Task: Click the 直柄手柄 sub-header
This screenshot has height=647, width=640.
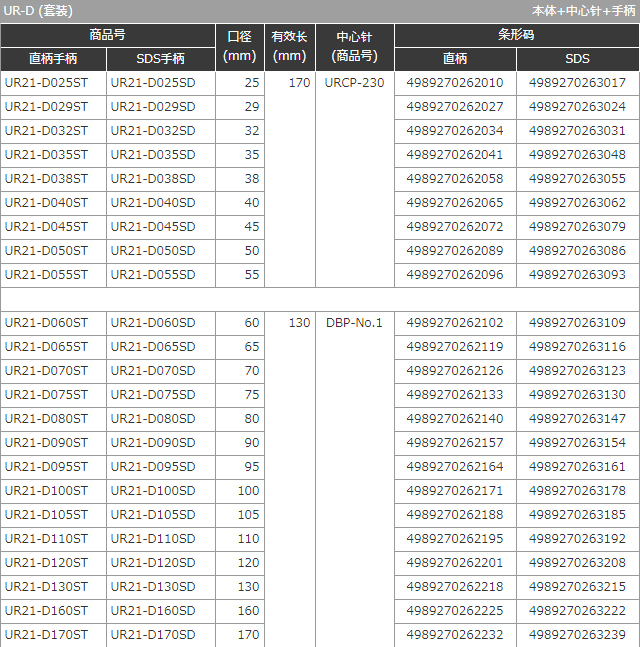Action: coord(53,59)
